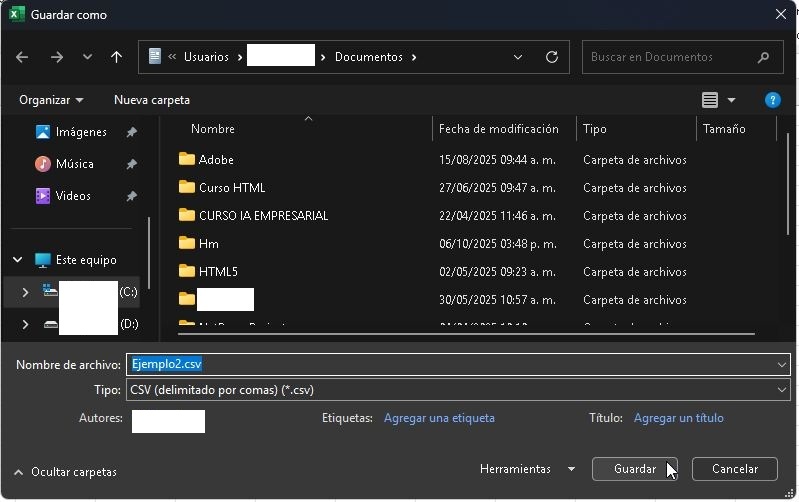Viewport: 799px width, 502px height.
Task: Click the CURSO IA EMPRESARIAL folder icon
Action: click(187, 215)
